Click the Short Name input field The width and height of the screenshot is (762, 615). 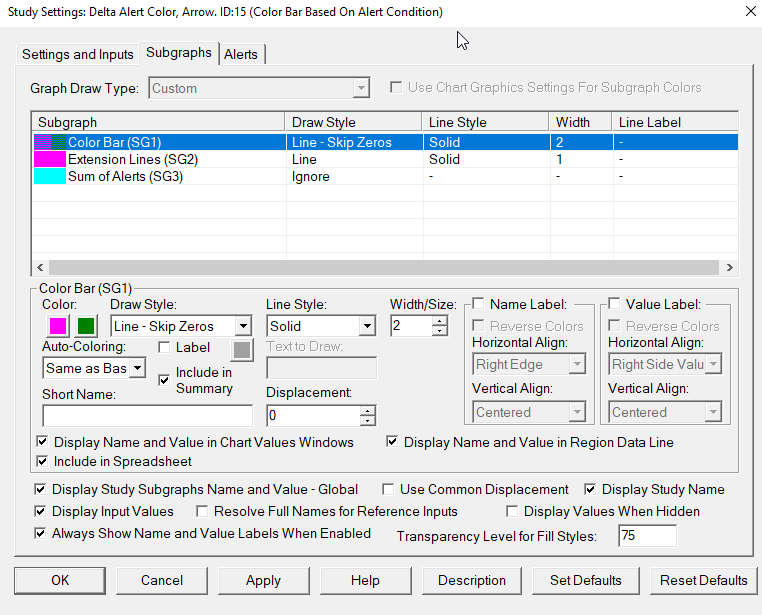coord(147,415)
